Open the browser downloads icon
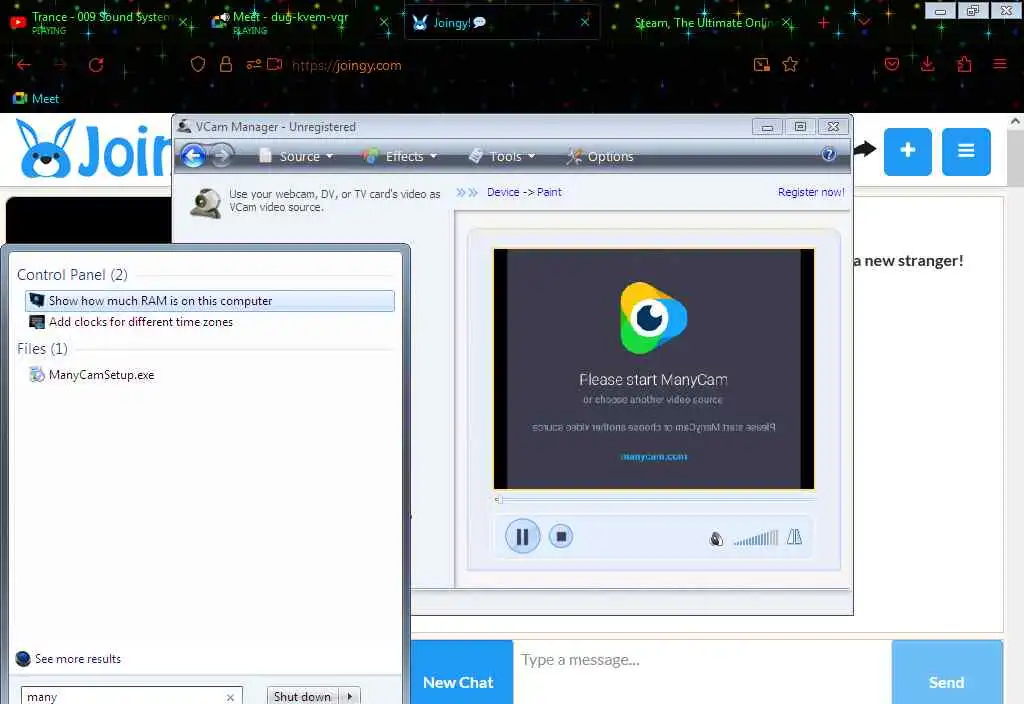 pyautogui.click(x=927, y=64)
